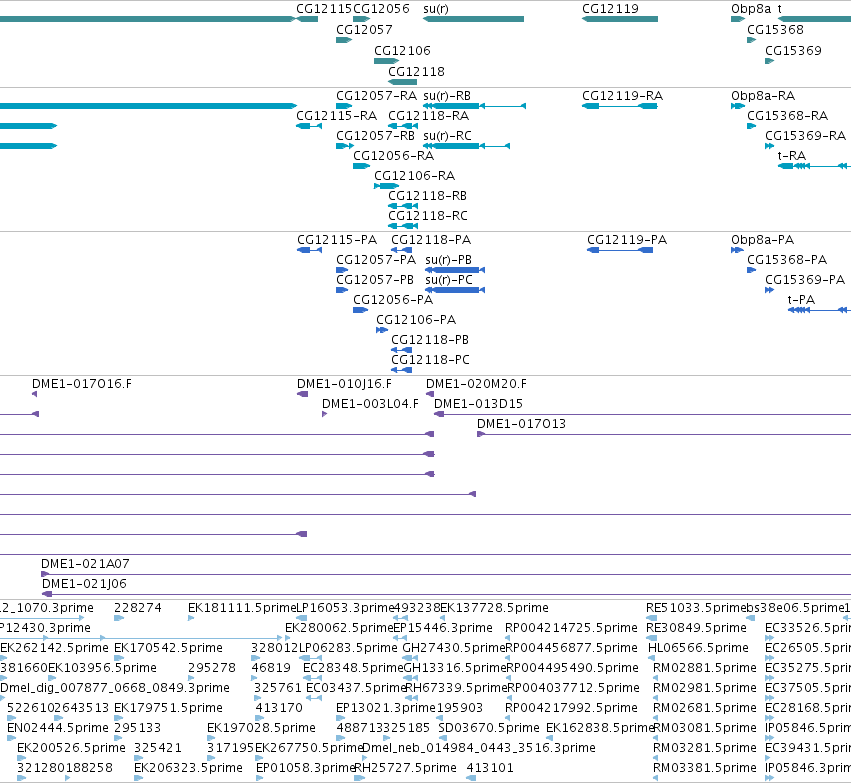The width and height of the screenshot is (851, 783).
Task: Click EST RH25727.5prime label
Action: click(405, 769)
